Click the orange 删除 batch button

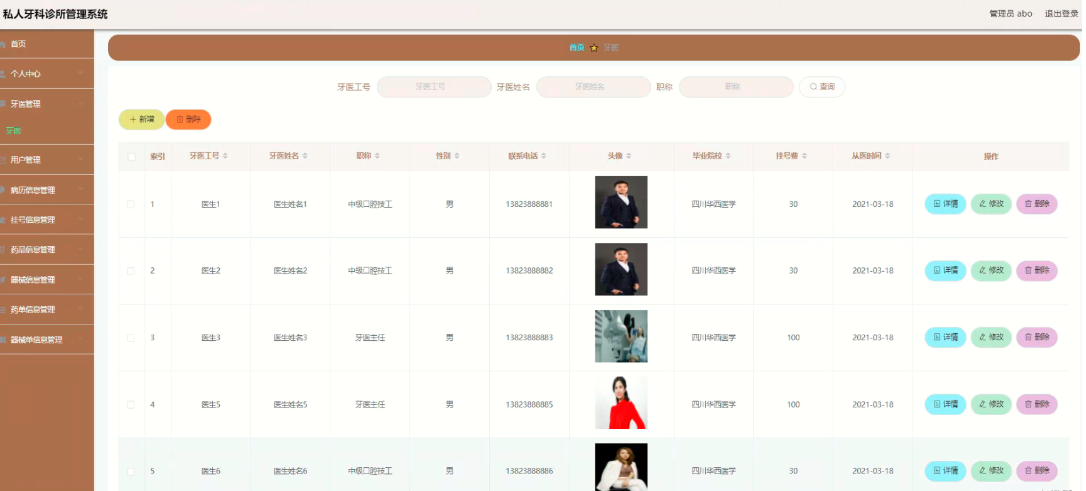(188, 120)
